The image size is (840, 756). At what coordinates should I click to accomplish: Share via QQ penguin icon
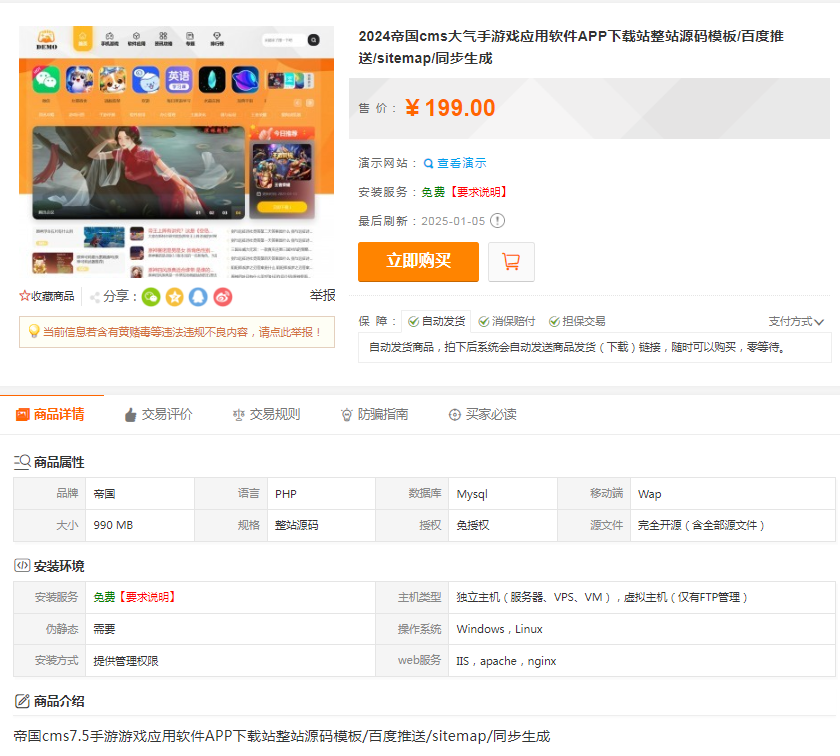coord(199,296)
